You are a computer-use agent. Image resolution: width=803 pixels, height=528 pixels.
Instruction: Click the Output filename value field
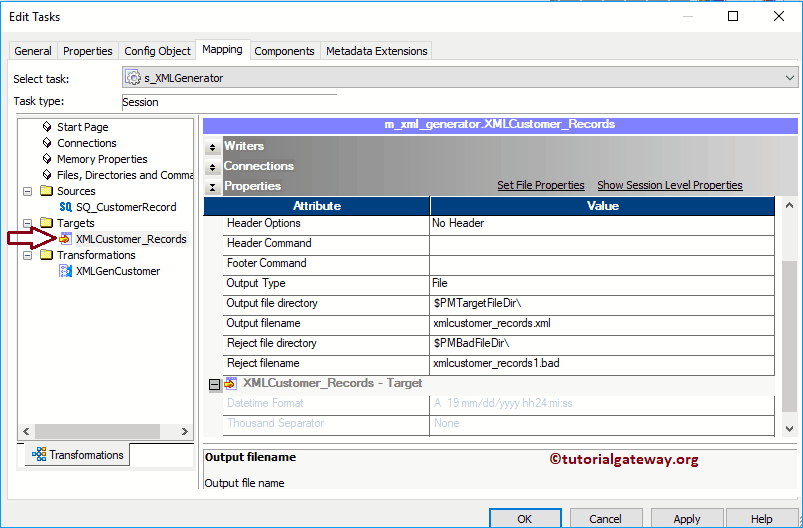(602, 323)
